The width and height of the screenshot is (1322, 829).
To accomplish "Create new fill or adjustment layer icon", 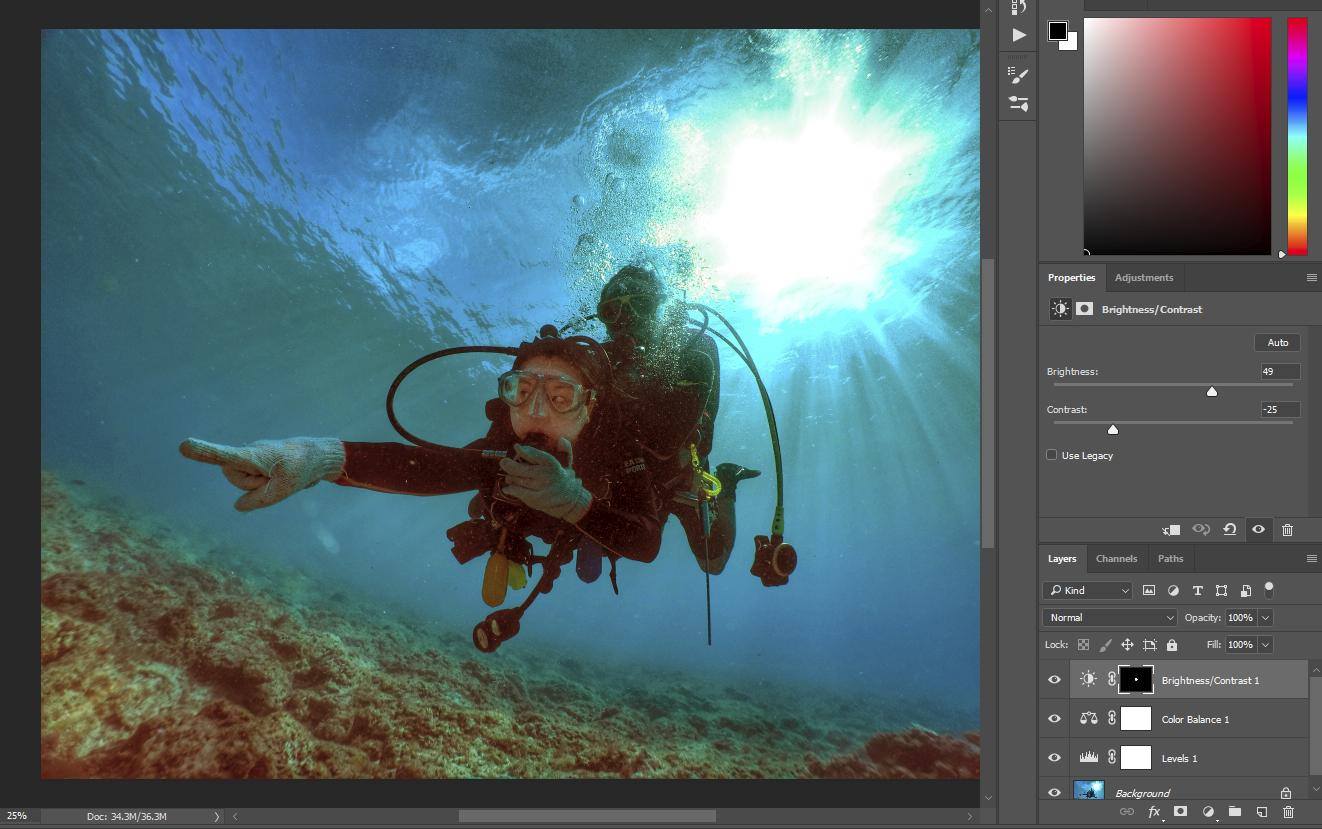I will 1208,812.
